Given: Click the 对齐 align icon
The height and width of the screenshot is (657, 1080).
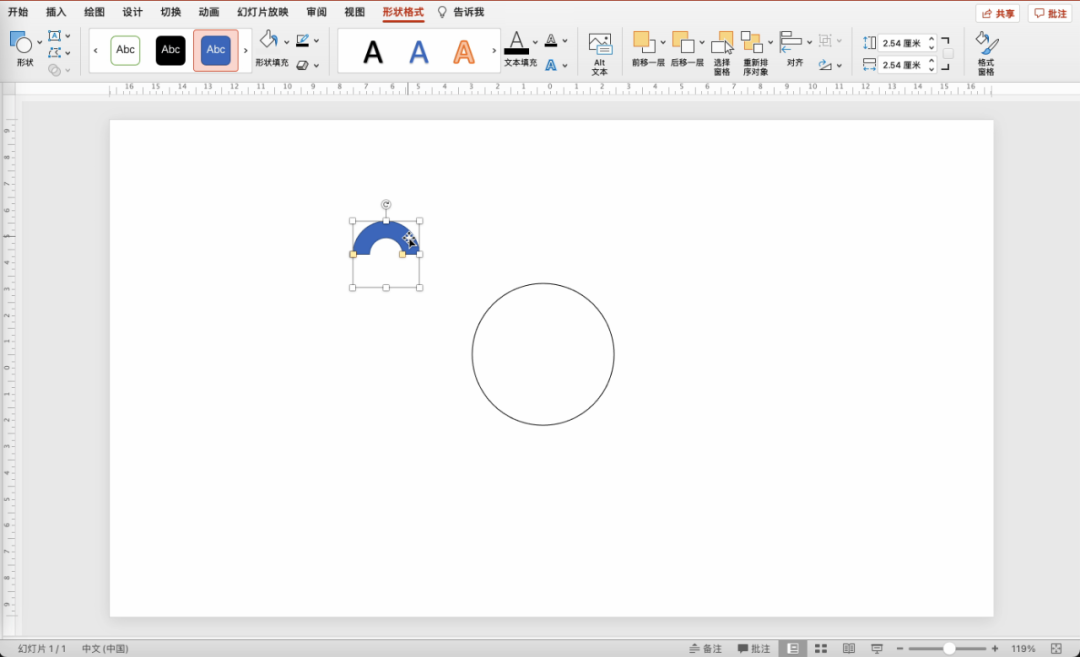Looking at the screenshot, I should tap(791, 42).
